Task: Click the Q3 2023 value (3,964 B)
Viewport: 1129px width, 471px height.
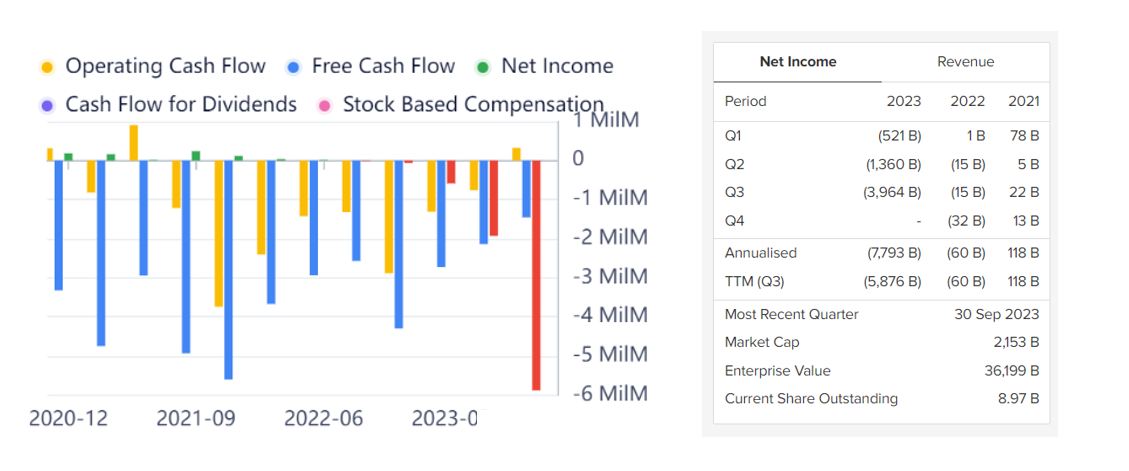Action: pos(892,192)
